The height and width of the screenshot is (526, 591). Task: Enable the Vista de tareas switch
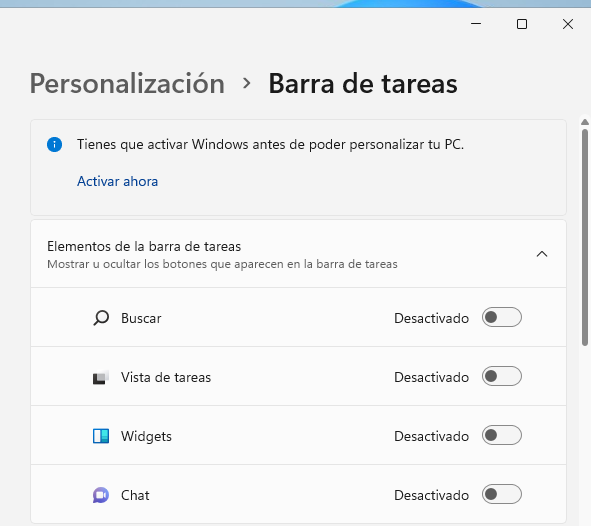(x=502, y=376)
